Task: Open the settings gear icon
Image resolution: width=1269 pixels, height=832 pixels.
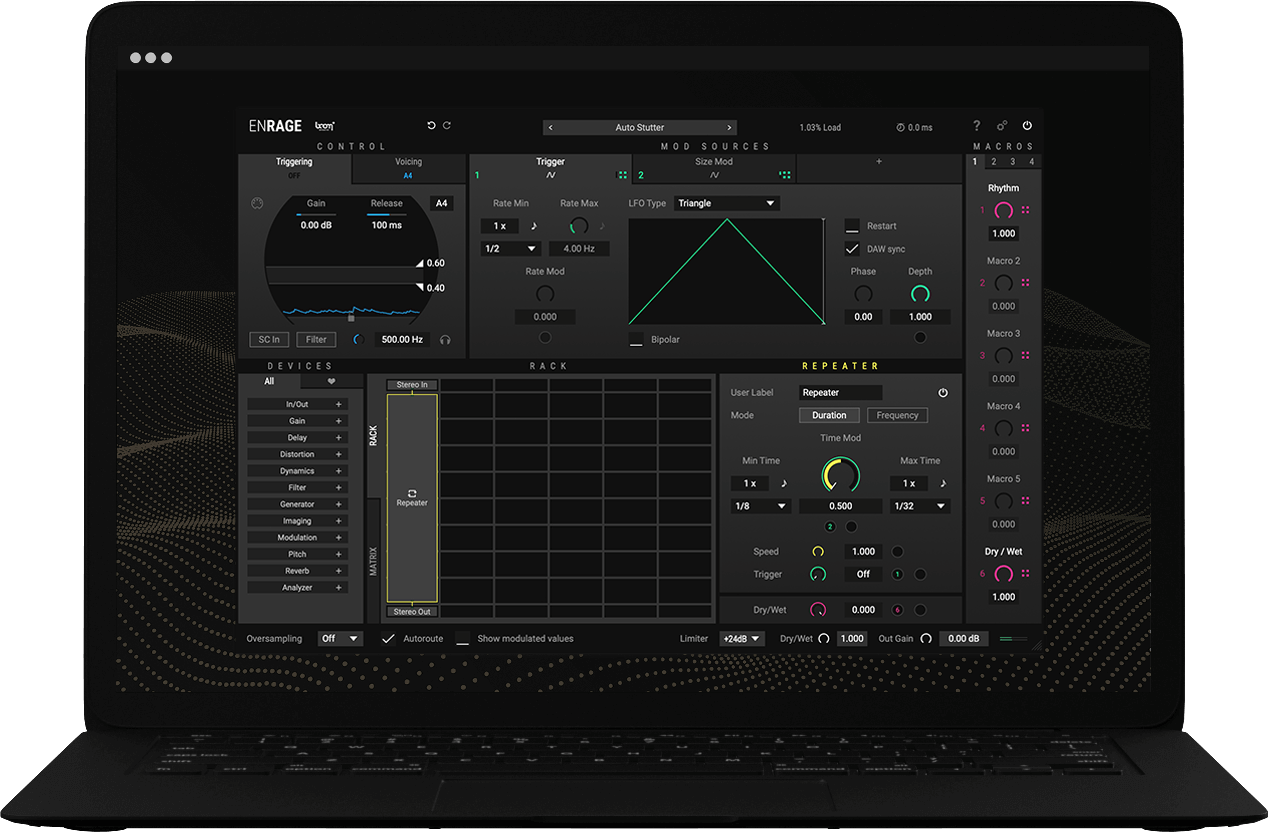Action: (1002, 126)
